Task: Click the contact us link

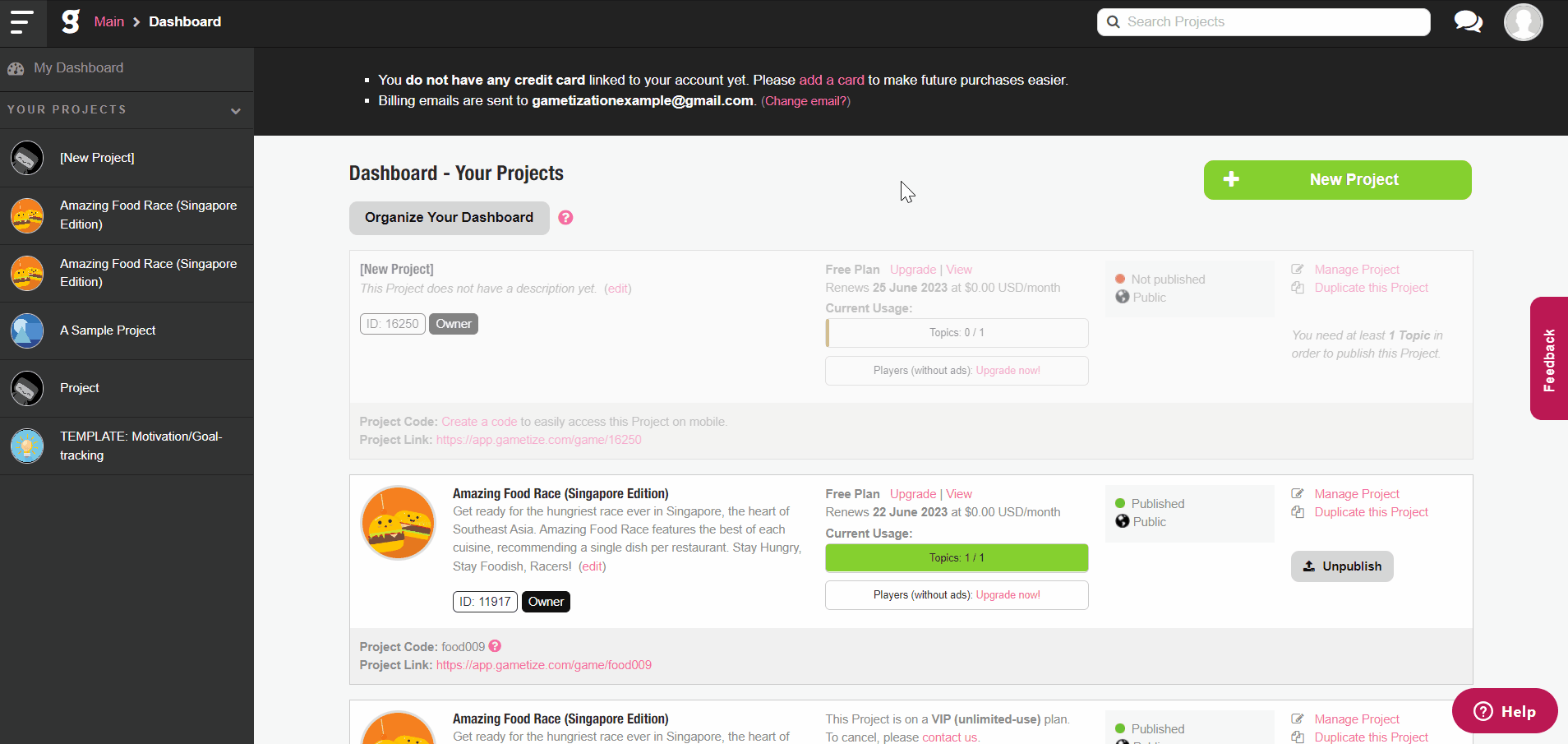Action: [x=949, y=737]
